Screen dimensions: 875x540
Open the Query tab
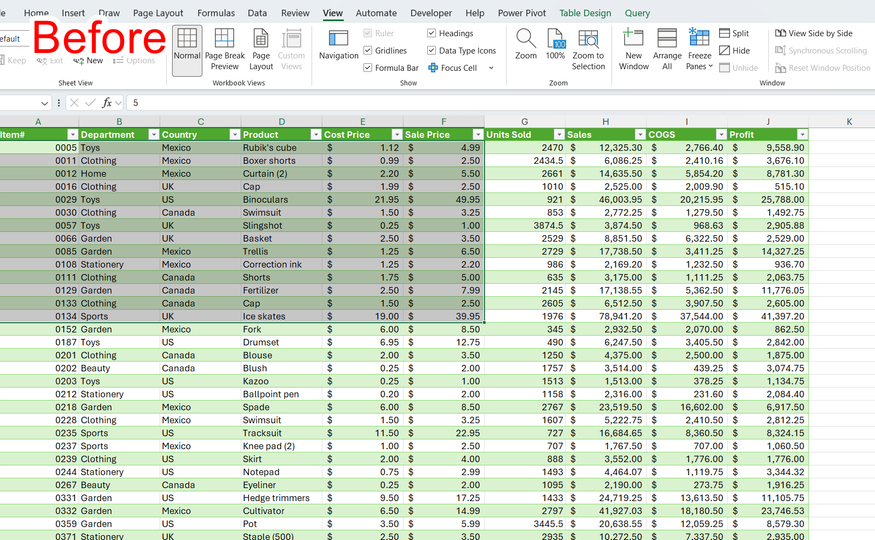tap(637, 13)
